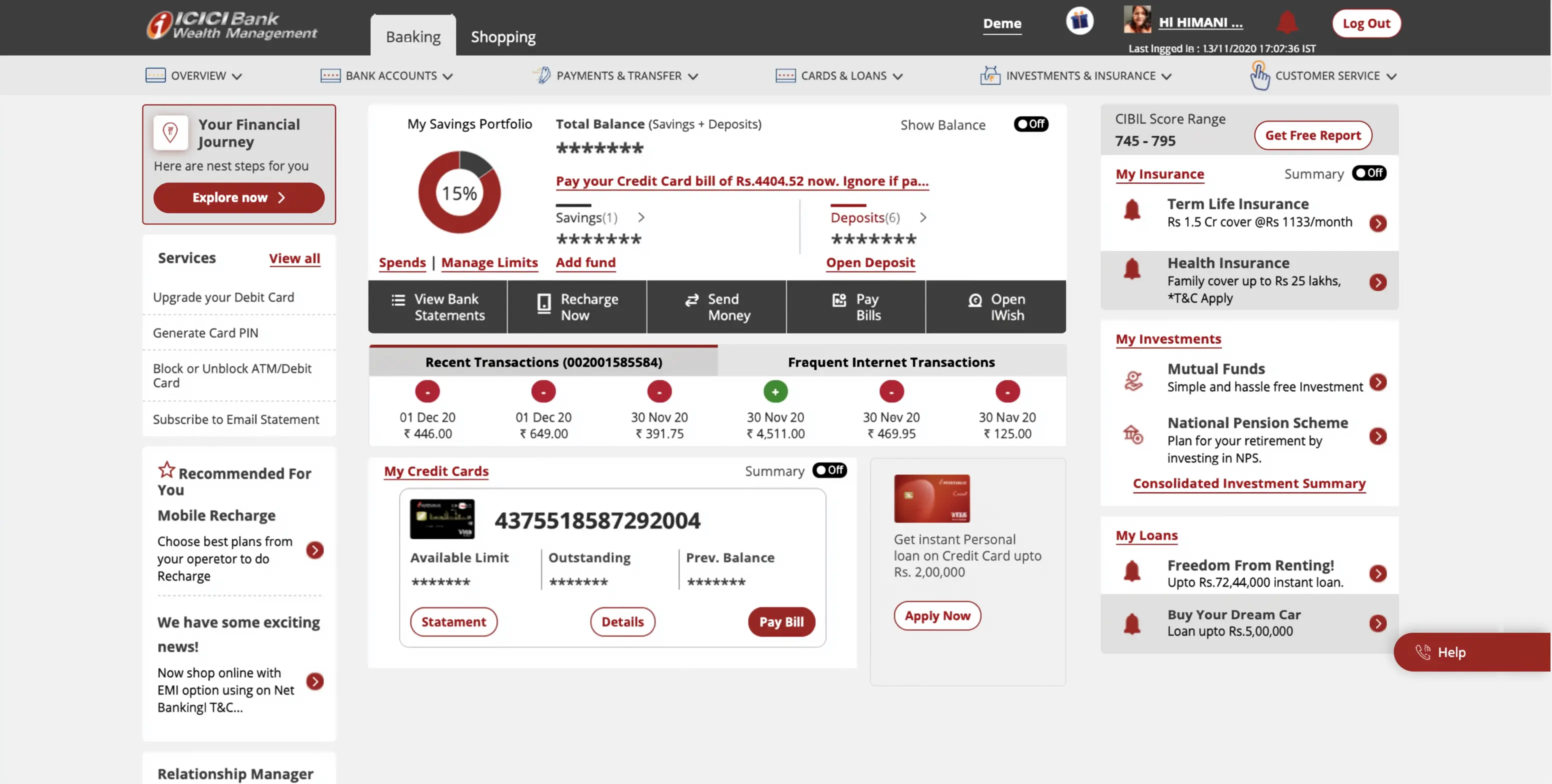Open Help via the phone icon
Screen dimensions: 1552x784
[x=1423, y=652]
